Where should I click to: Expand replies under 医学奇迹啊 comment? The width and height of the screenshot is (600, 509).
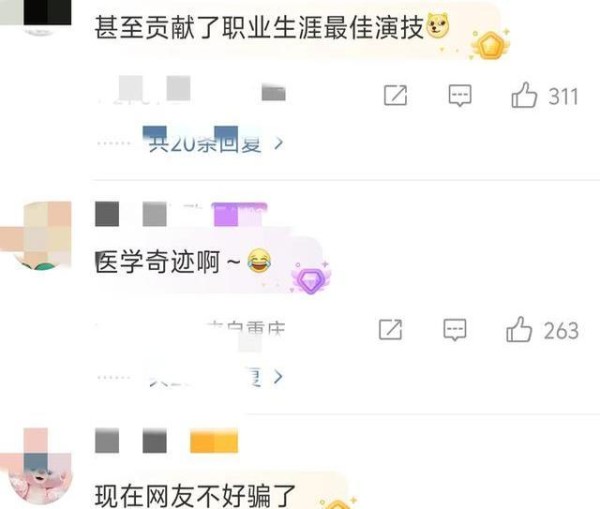(278, 377)
